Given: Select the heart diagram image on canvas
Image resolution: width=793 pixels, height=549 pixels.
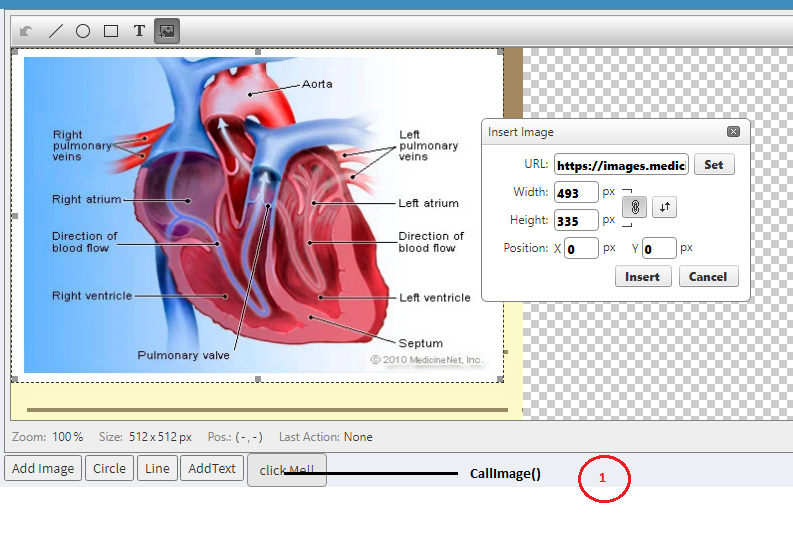Looking at the screenshot, I should (x=257, y=215).
